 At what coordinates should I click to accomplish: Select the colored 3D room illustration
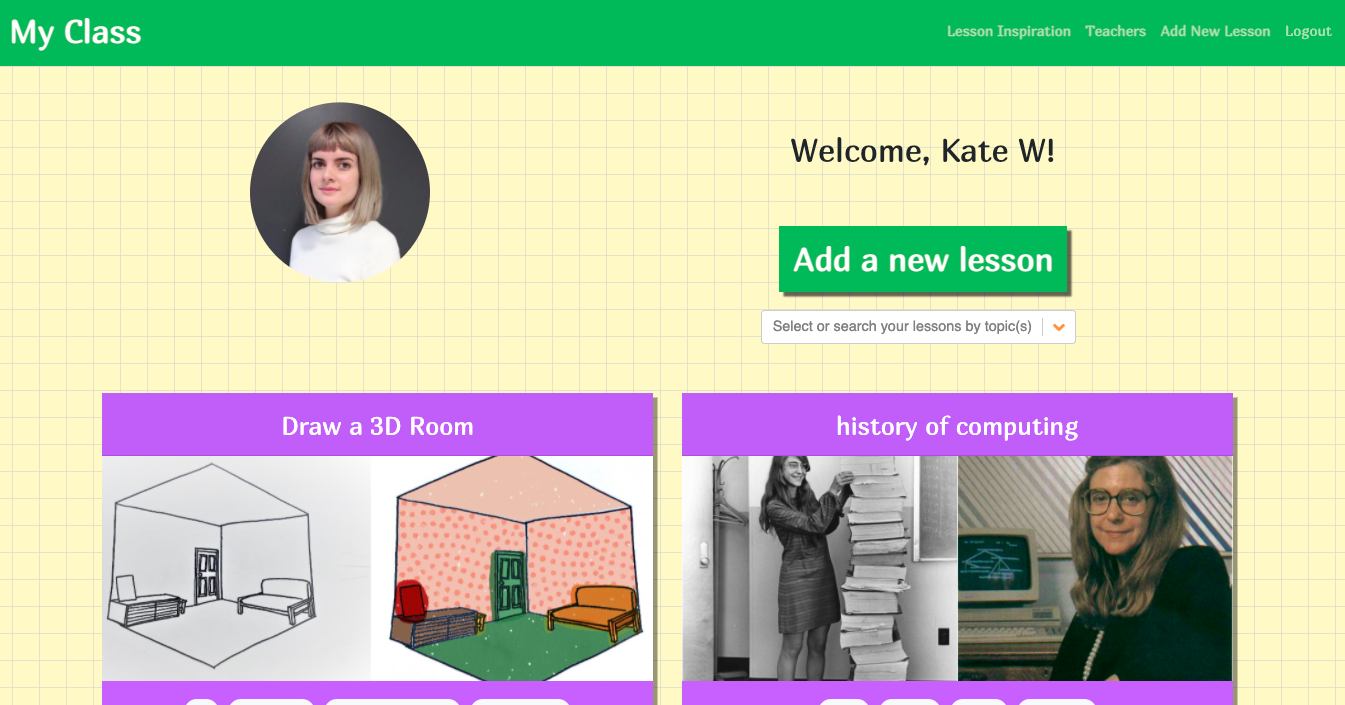tap(512, 568)
